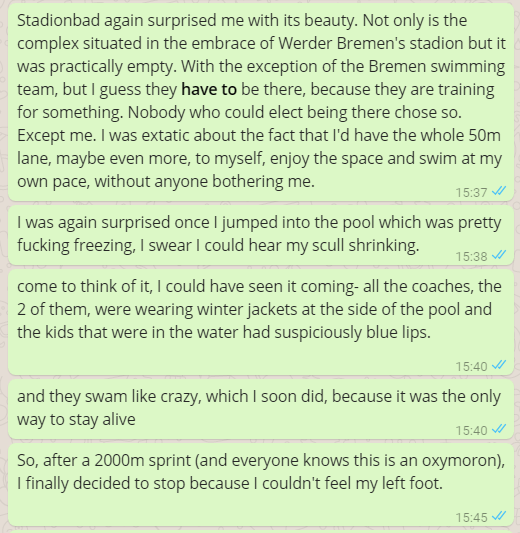Click the word 'Stadionbad' in first message
The width and height of the screenshot is (520, 533).
(58, 20)
